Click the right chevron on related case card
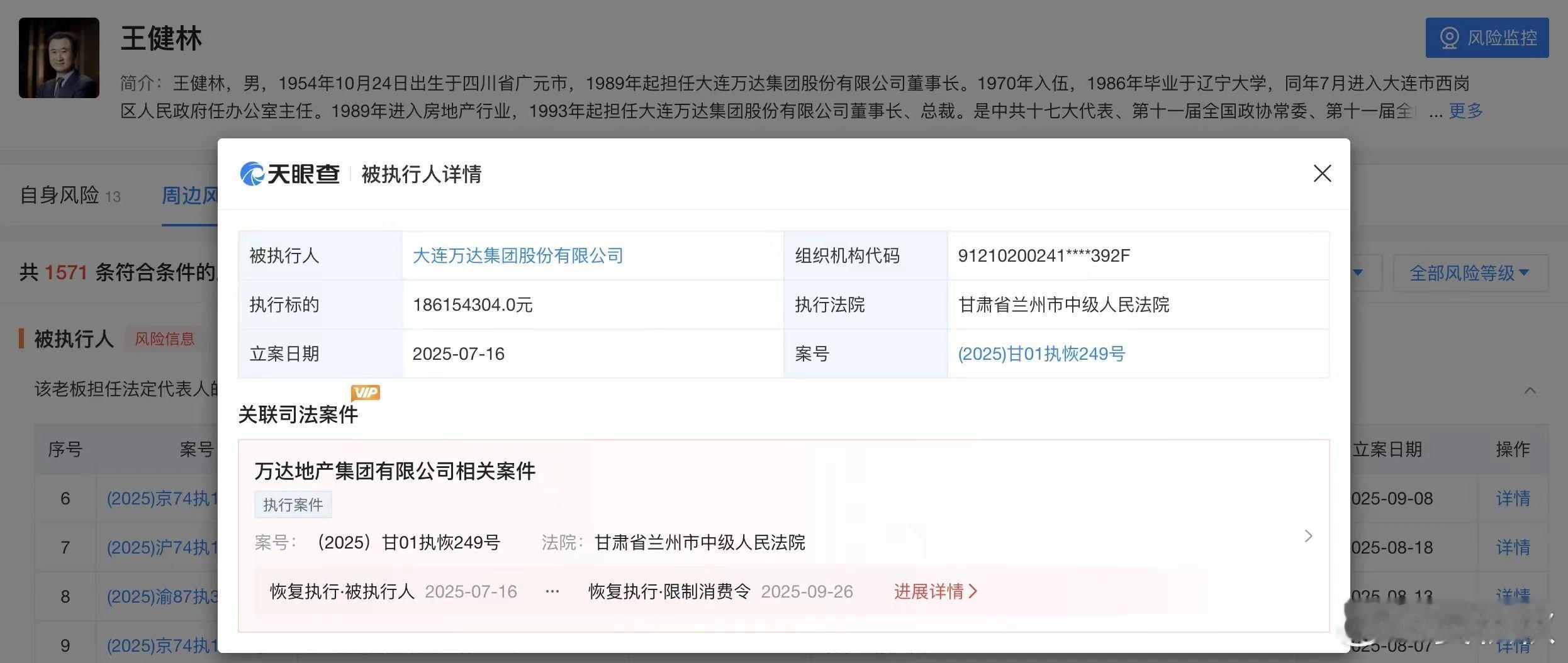Image resolution: width=1568 pixels, height=663 pixels. [1308, 536]
